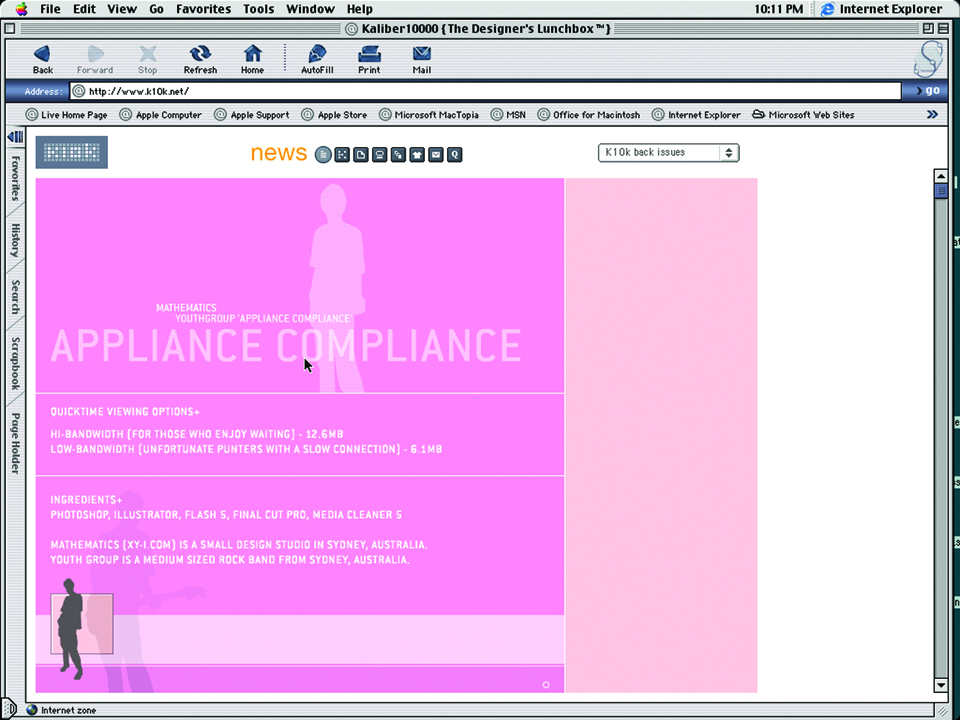Viewport: 960px width, 720px height.
Task: Click the scrollbar up arrow
Action: 941,176
